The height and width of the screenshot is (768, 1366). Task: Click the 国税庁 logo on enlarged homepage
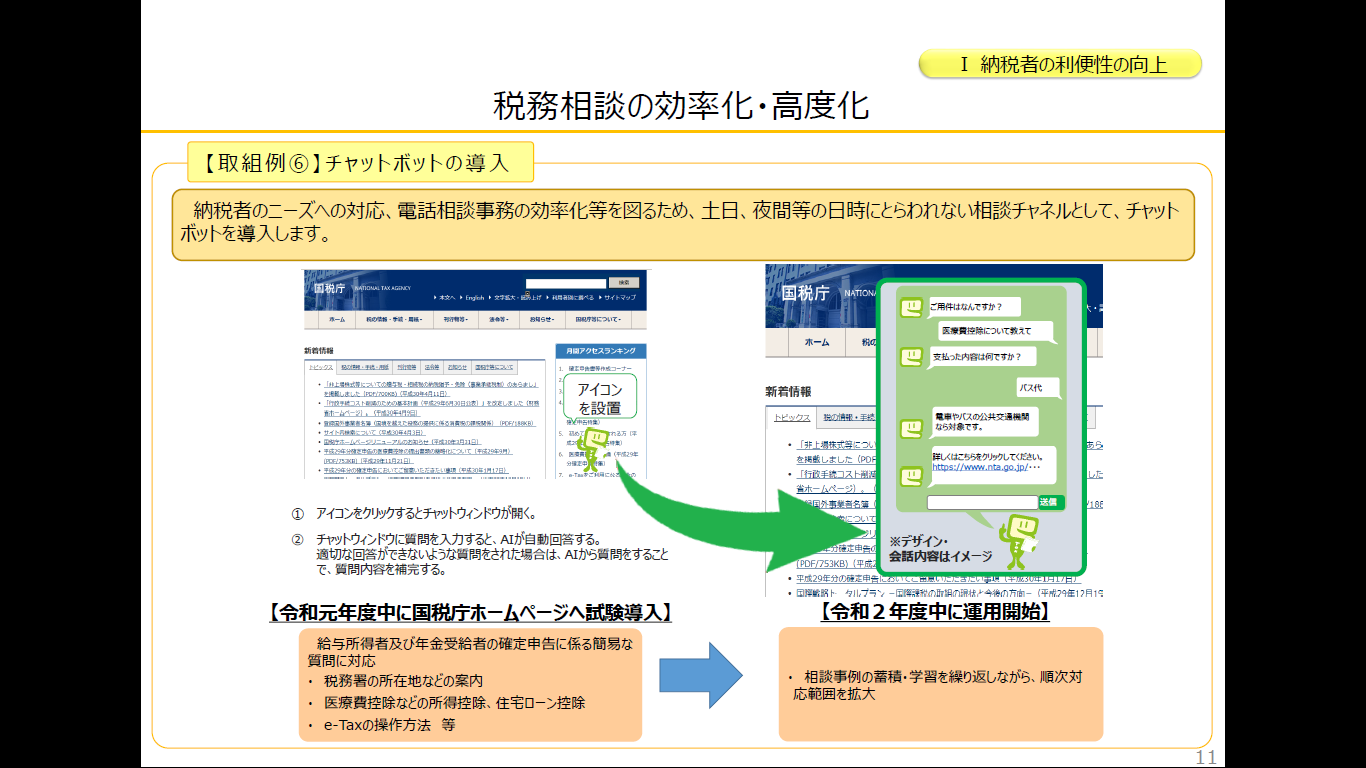[806, 294]
